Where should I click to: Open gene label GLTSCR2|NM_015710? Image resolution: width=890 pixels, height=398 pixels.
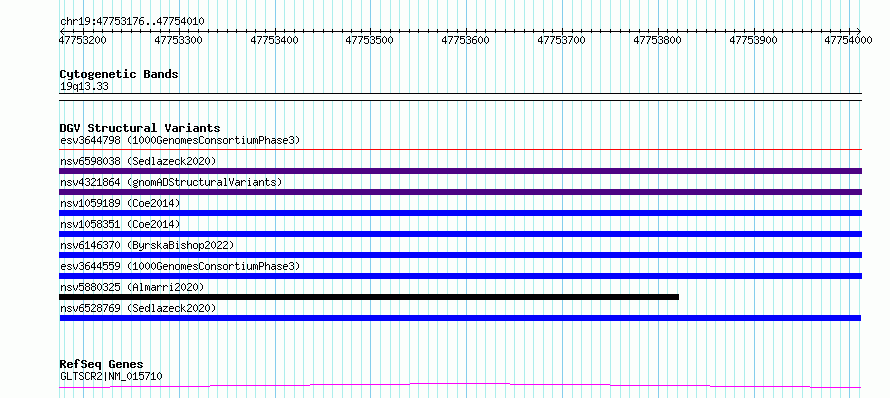[111, 376]
